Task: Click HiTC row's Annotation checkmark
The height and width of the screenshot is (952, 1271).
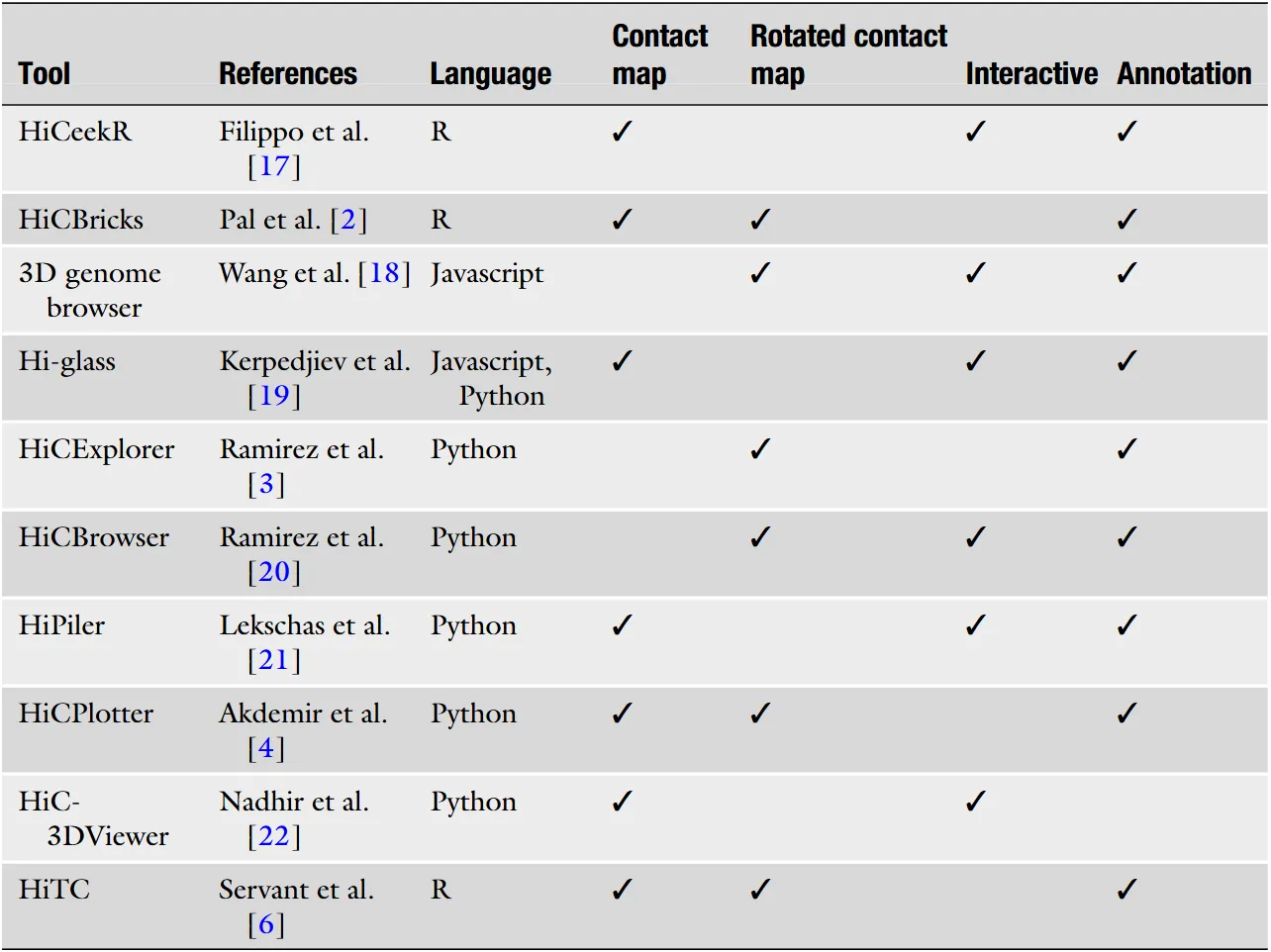Action: [x=1126, y=890]
